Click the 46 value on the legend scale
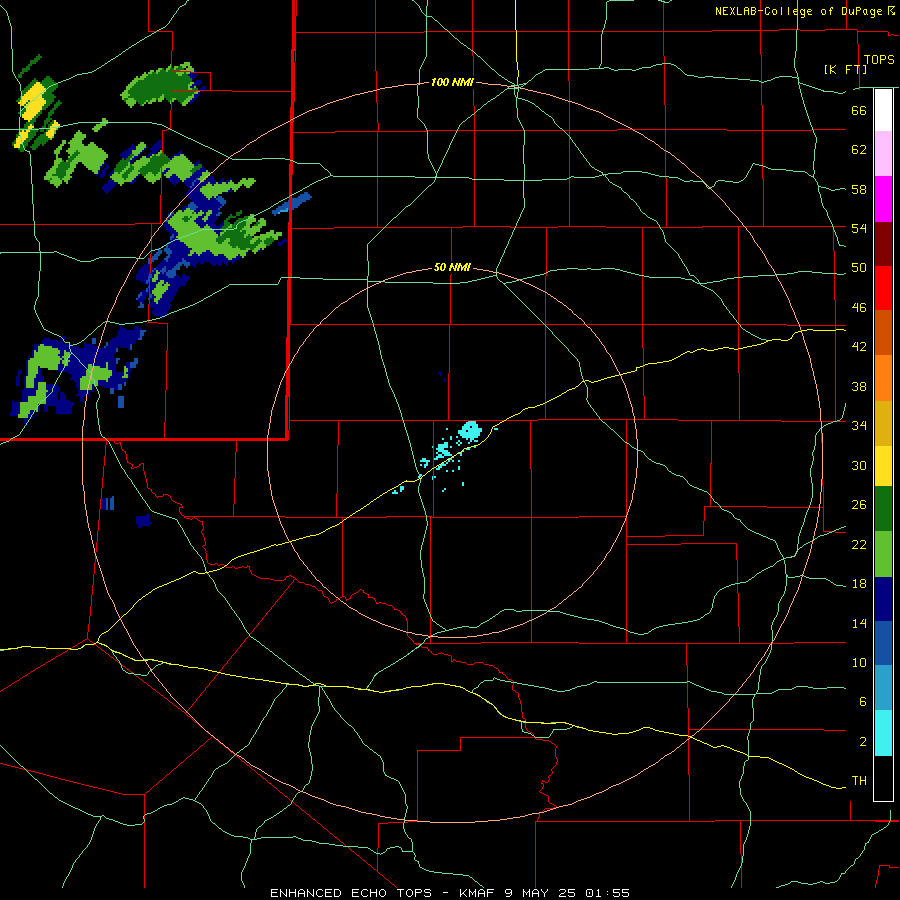 859,308
